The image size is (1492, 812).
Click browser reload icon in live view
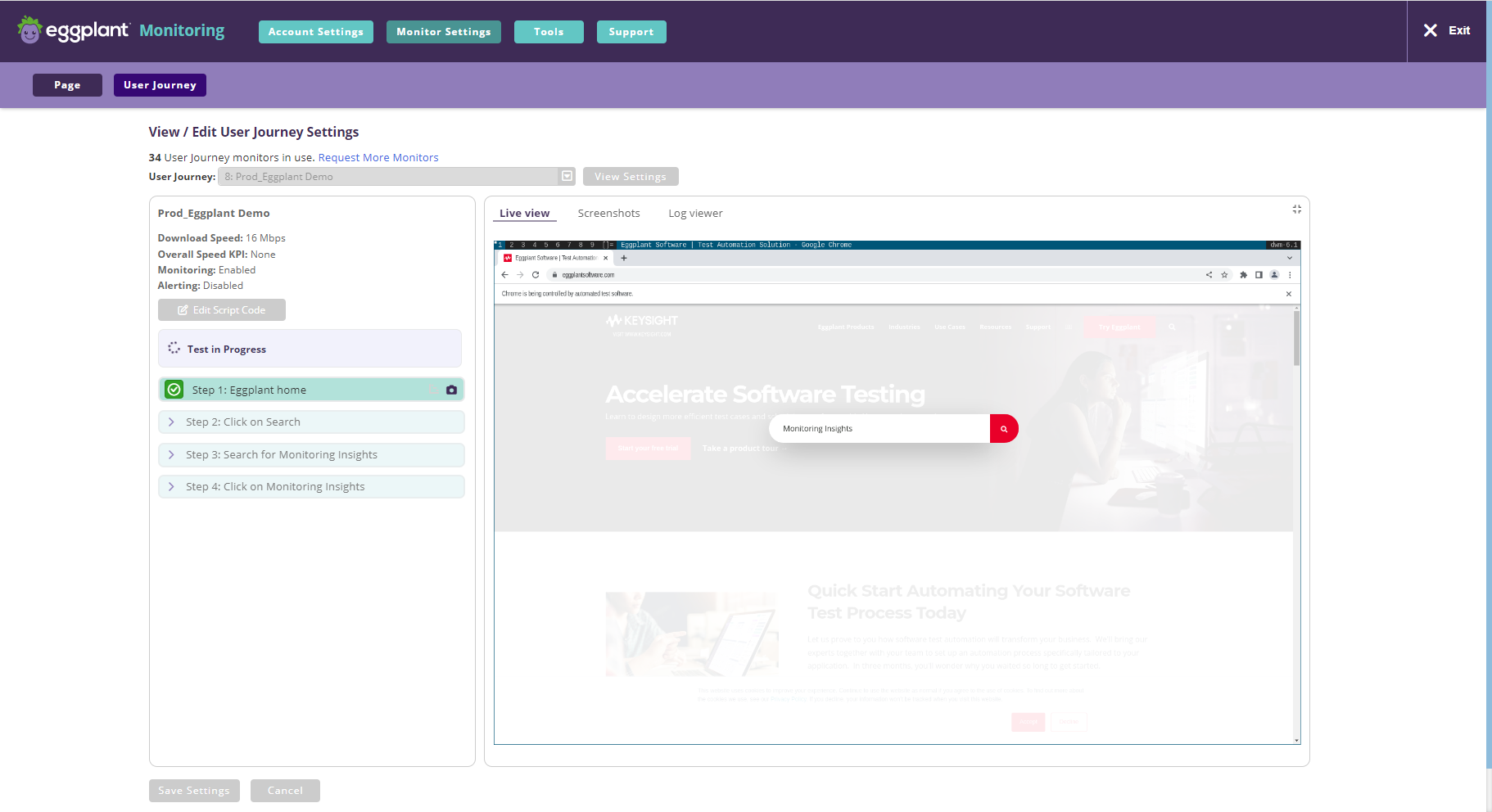pyautogui.click(x=536, y=275)
